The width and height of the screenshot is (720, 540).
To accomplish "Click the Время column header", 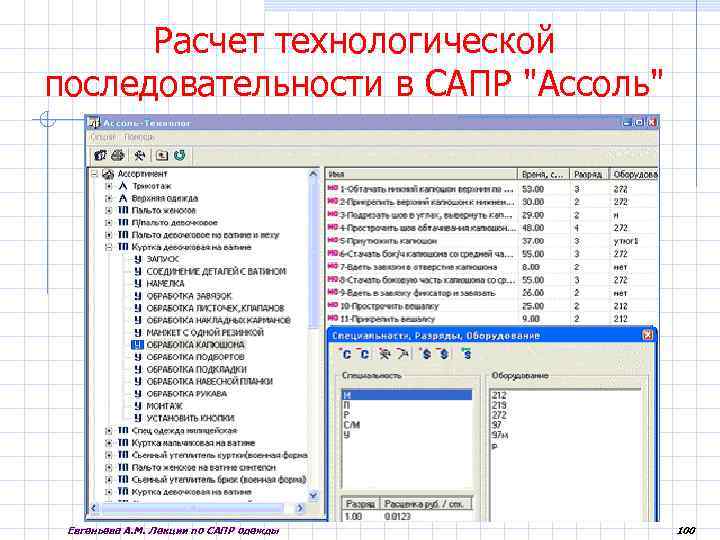I will 543,174.
